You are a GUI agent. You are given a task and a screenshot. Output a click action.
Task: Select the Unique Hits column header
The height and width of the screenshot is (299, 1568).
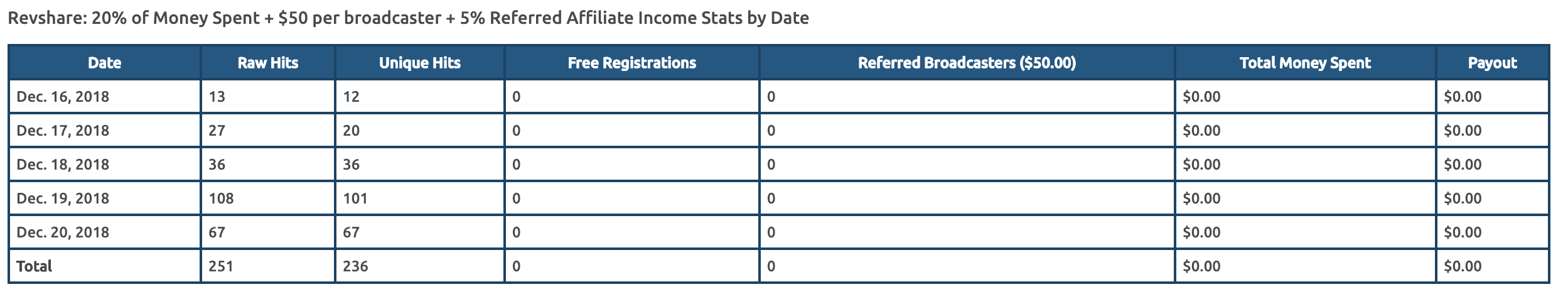tap(420, 63)
